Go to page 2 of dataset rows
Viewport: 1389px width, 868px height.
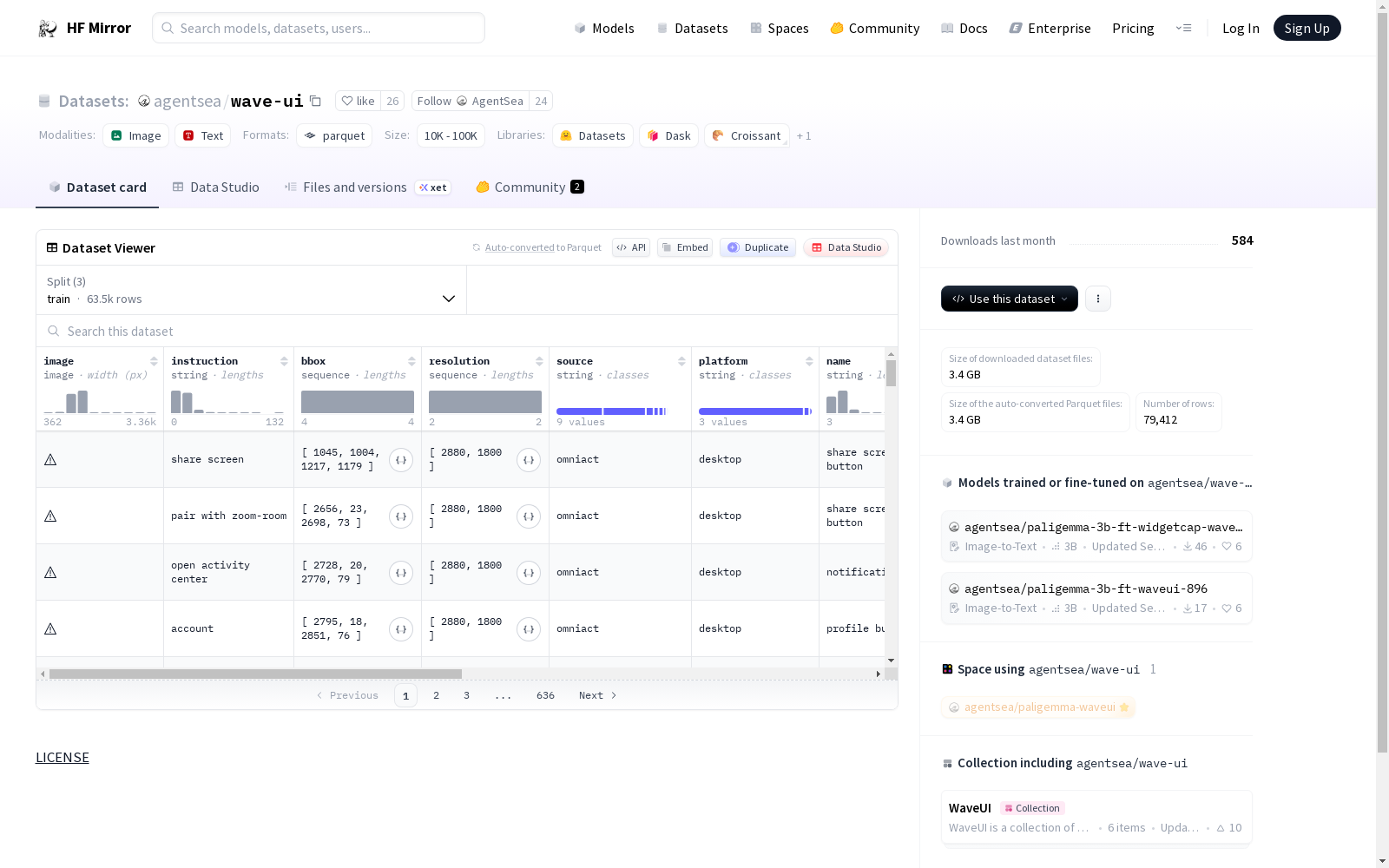click(436, 696)
